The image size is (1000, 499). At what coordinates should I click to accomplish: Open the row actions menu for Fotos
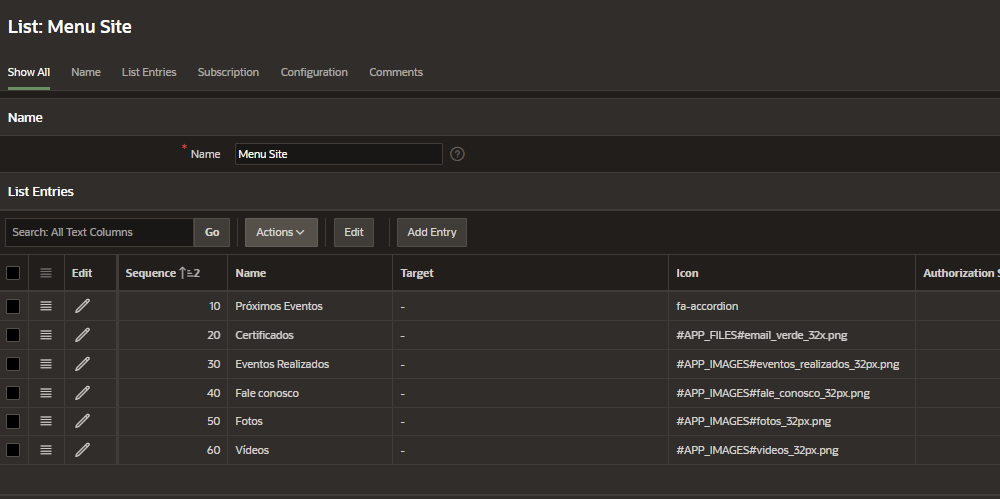(x=46, y=421)
